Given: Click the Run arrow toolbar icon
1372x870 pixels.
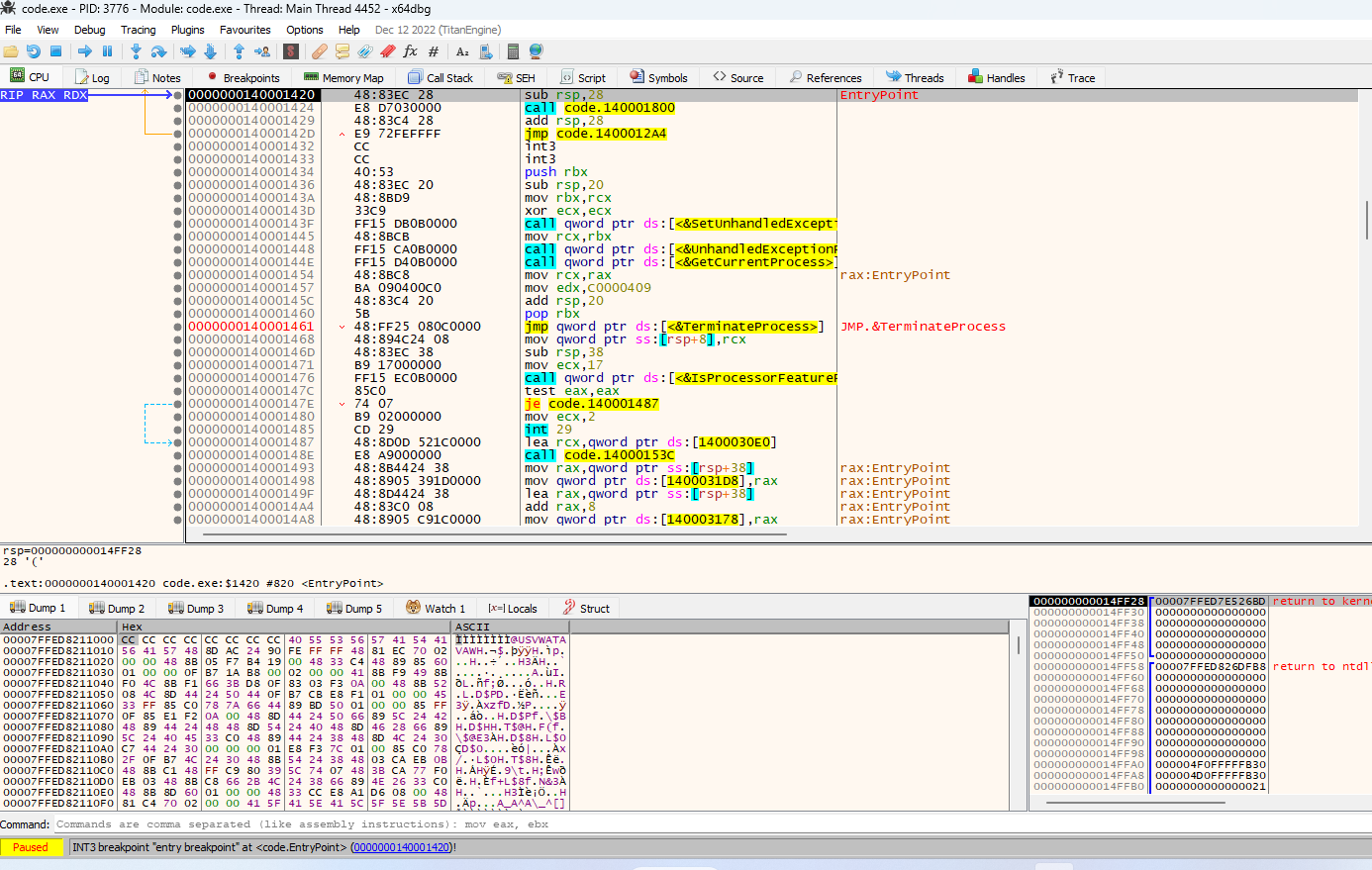Looking at the screenshot, I should click(84, 51).
